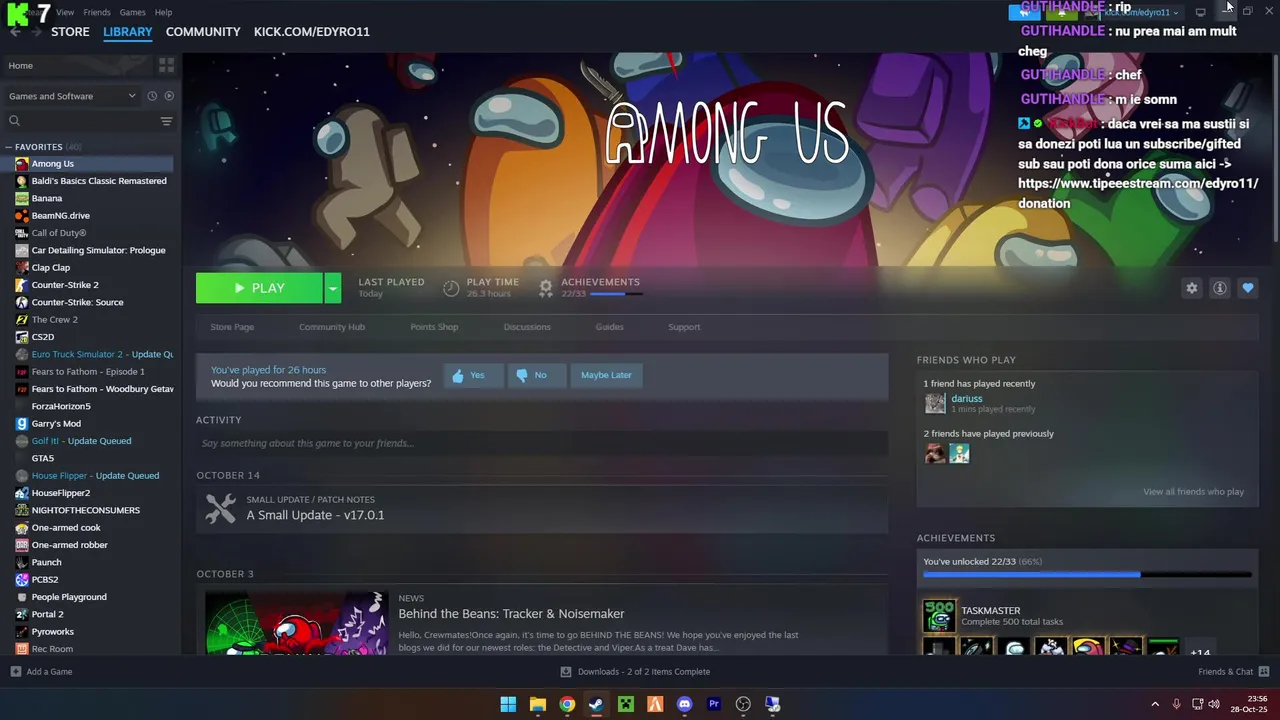Image resolution: width=1280 pixels, height=720 pixels.
Task: Click the activity comment input field
Action: [542, 443]
